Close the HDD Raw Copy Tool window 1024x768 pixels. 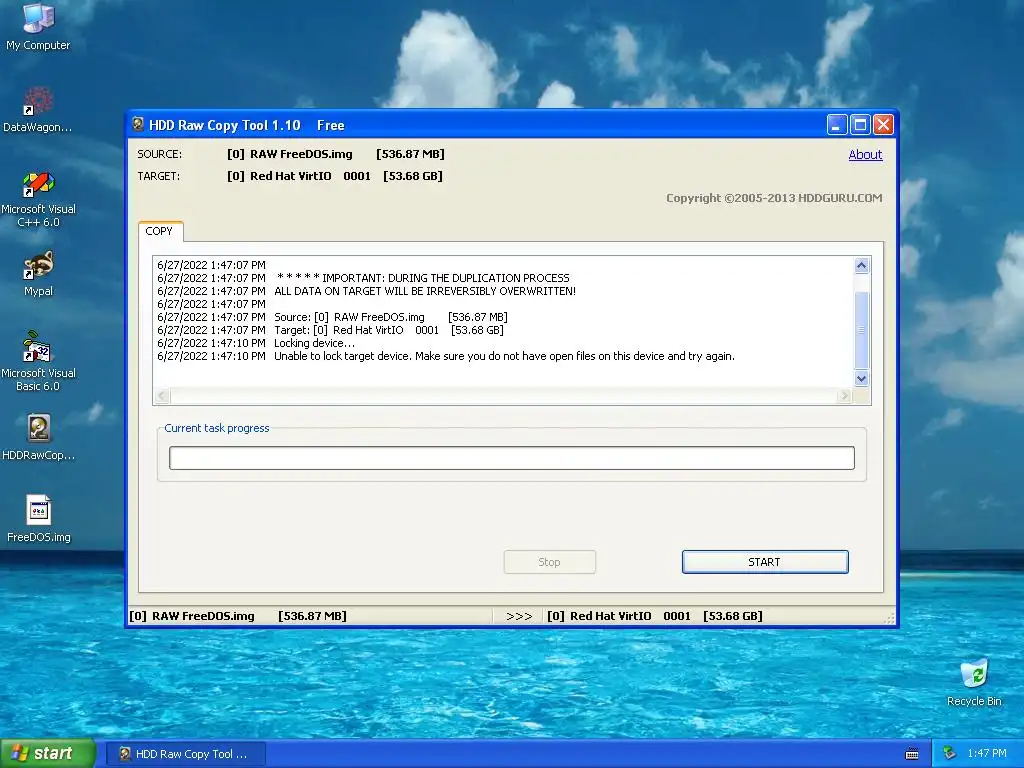tap(883, 124)
